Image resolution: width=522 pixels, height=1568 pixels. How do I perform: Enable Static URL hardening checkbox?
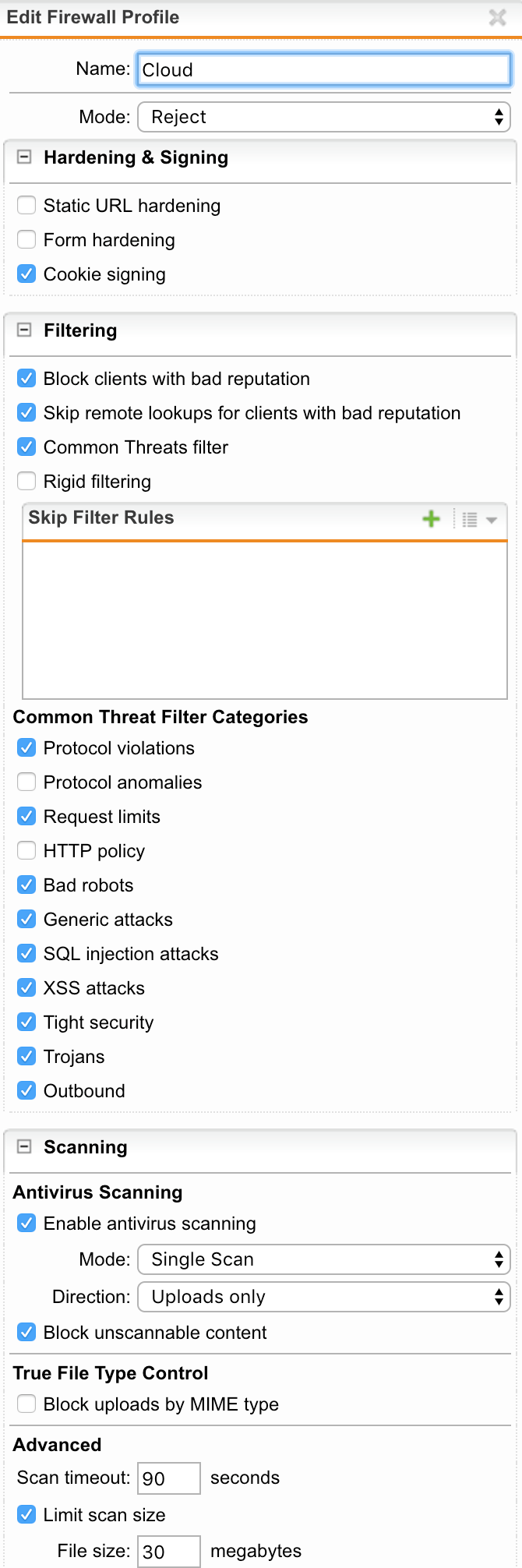[x=26, y=206]
